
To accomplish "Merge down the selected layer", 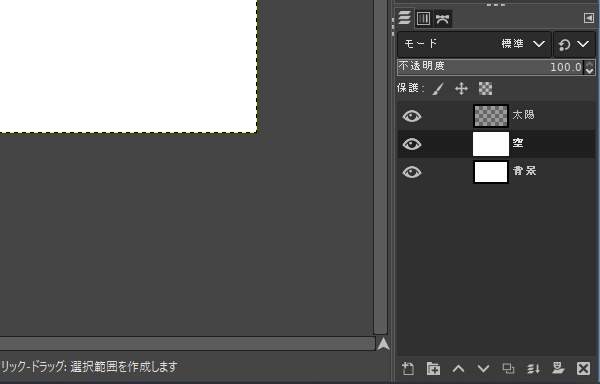I will point(533,369).
